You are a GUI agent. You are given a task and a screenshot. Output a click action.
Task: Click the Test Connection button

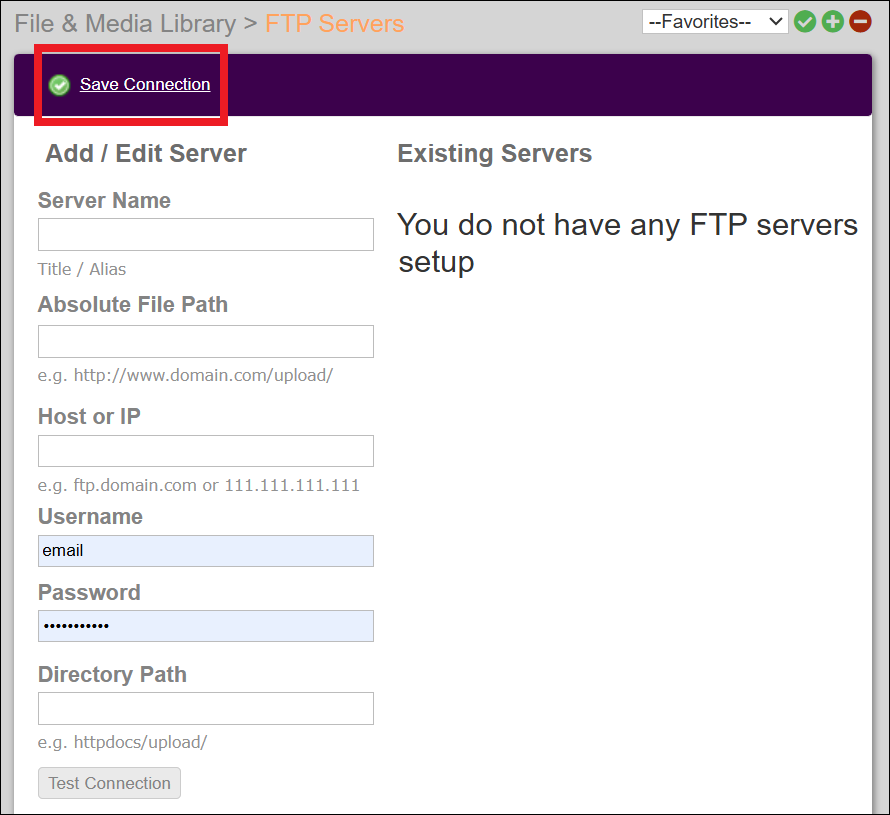(x=110, y=783)
